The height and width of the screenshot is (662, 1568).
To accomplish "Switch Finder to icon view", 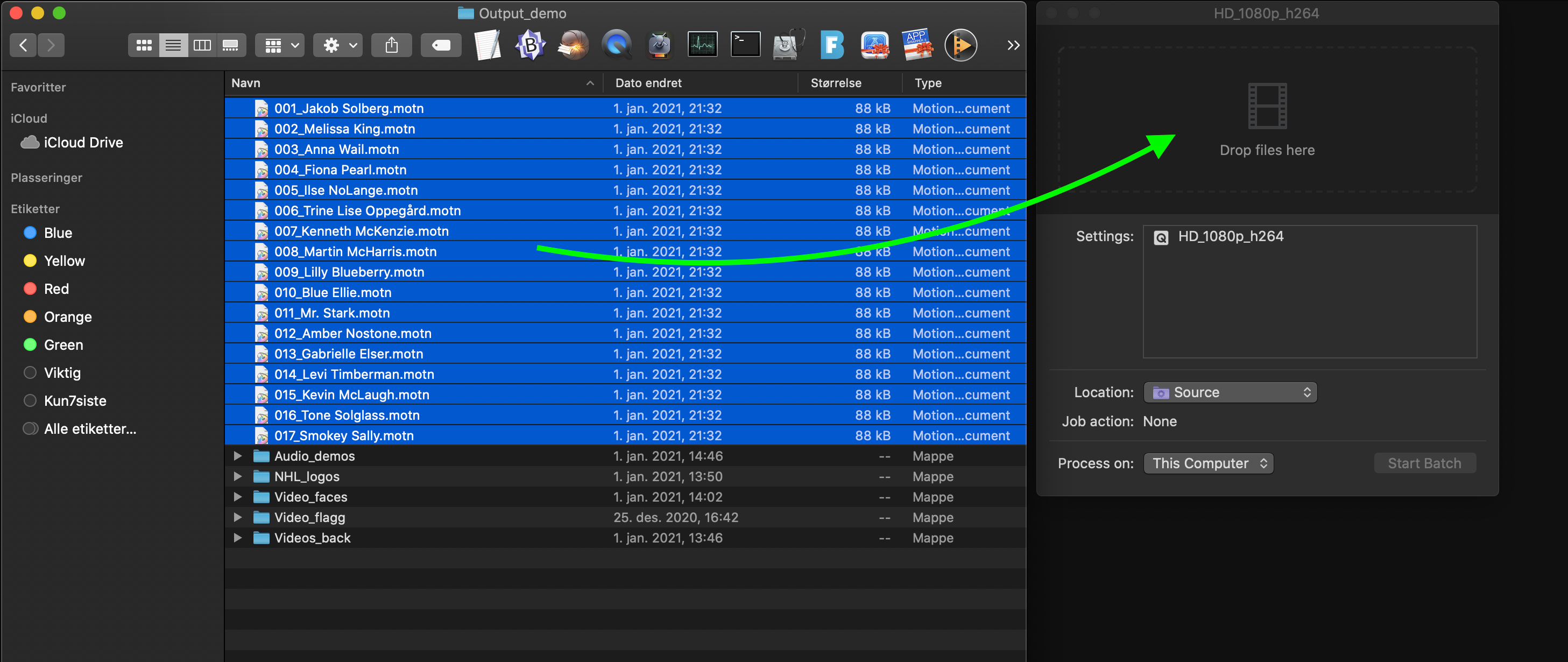I will pyautogui.click(x=144, y=45).
